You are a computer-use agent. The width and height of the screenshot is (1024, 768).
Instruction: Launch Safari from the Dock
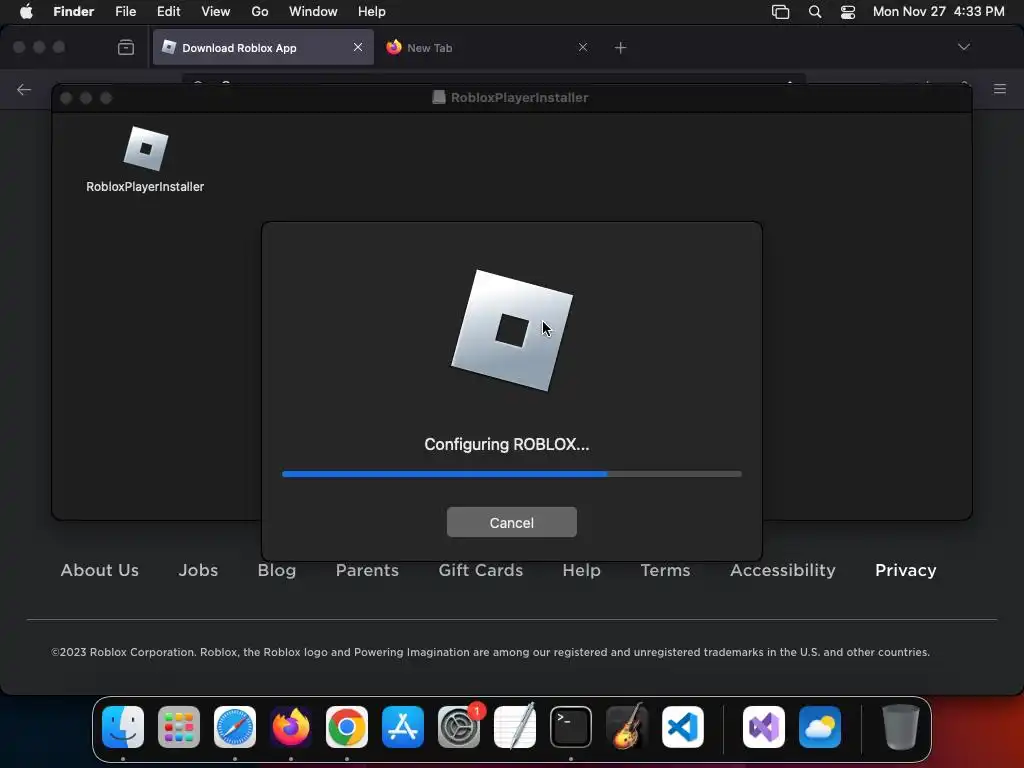click(235, 727)
